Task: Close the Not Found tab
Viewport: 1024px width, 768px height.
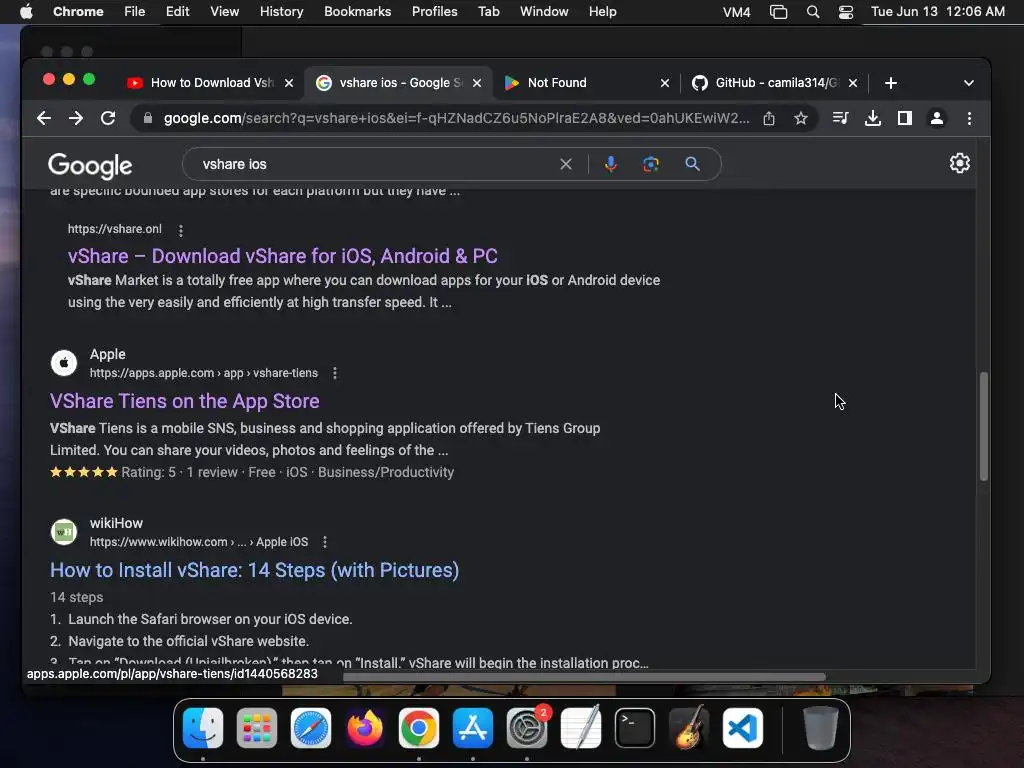Action: (665, 83)
